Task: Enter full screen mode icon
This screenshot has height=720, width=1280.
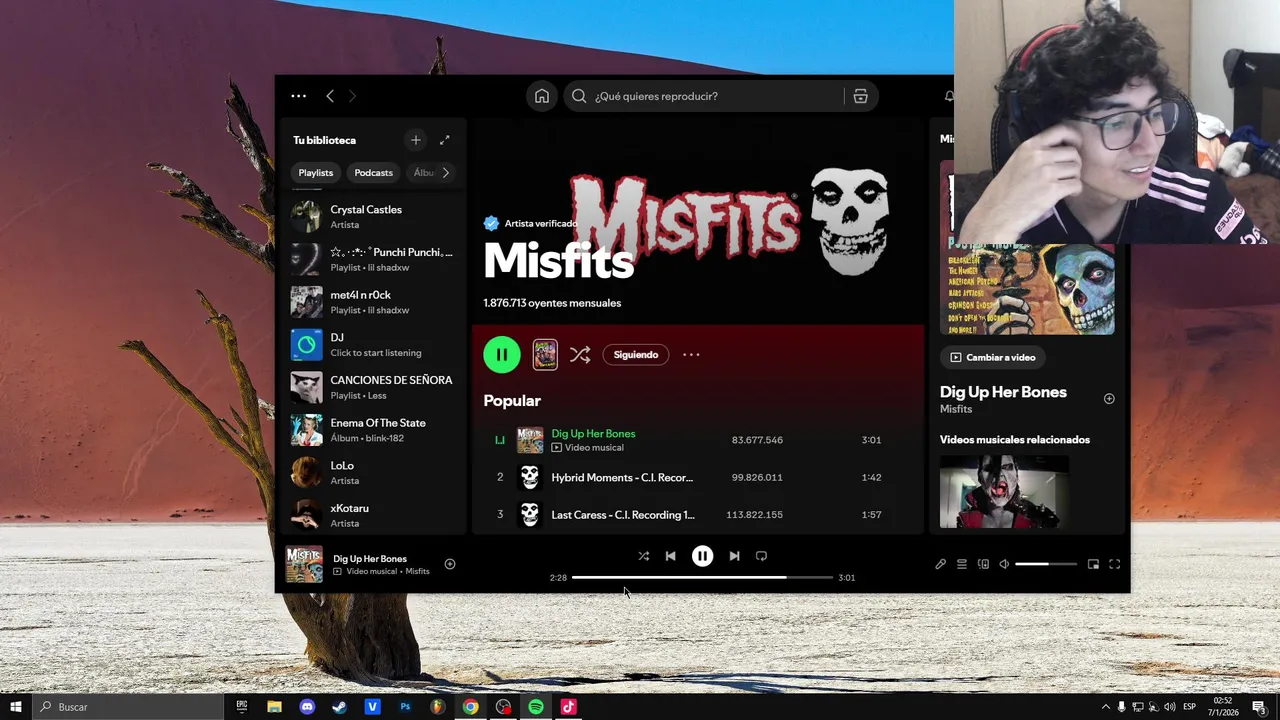Action: tap(1115, 564)
